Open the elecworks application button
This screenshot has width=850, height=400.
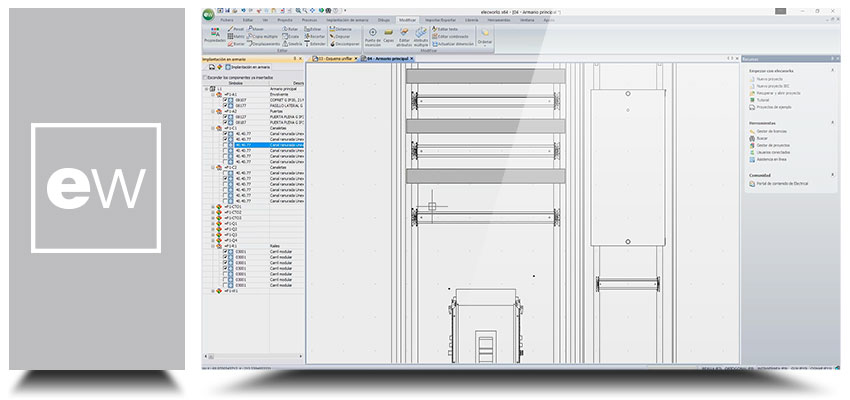tap(208, 15)
